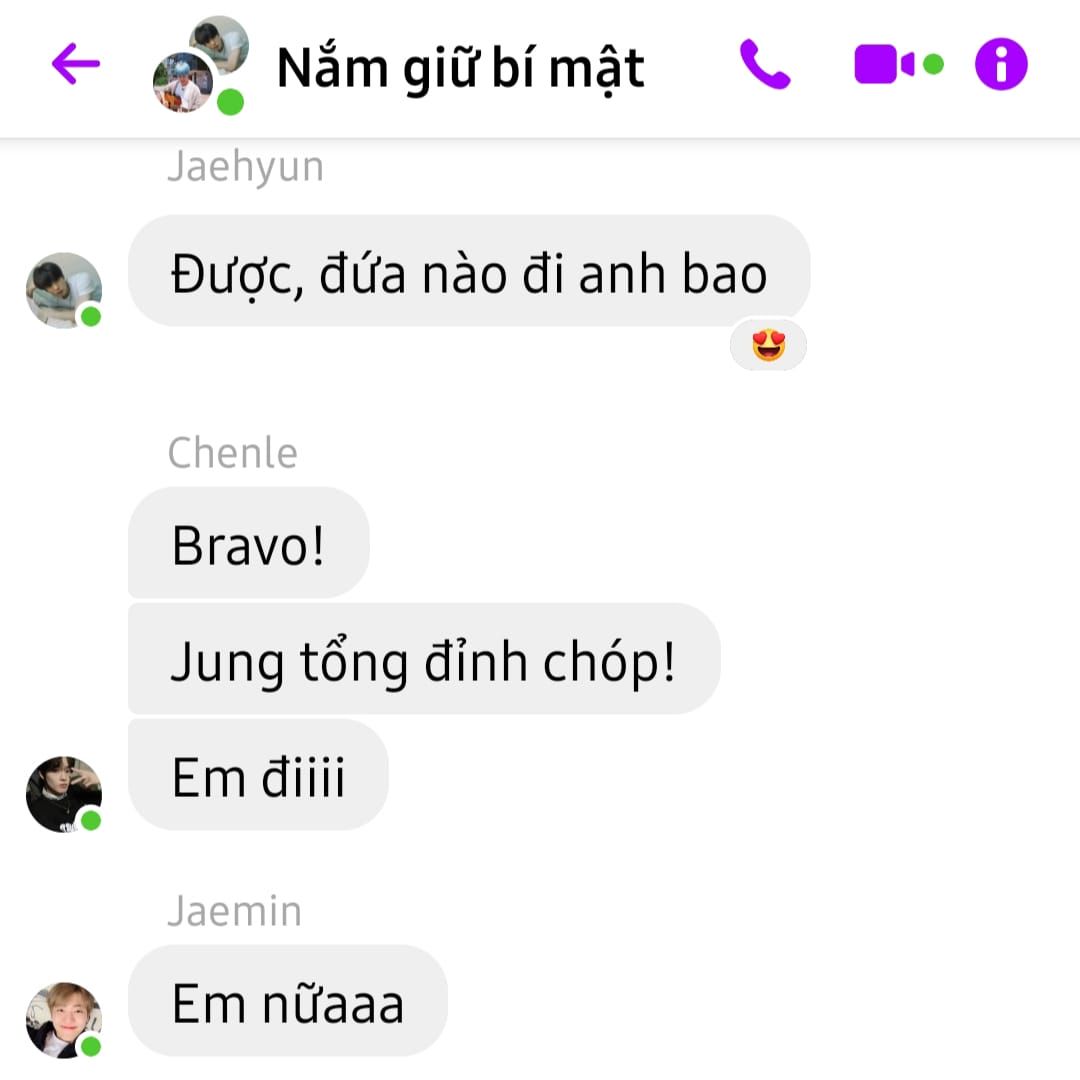Tap the green active dot beside video icon
The height and width of the screenshot is (1080, 1080).
tap(933, 64)
